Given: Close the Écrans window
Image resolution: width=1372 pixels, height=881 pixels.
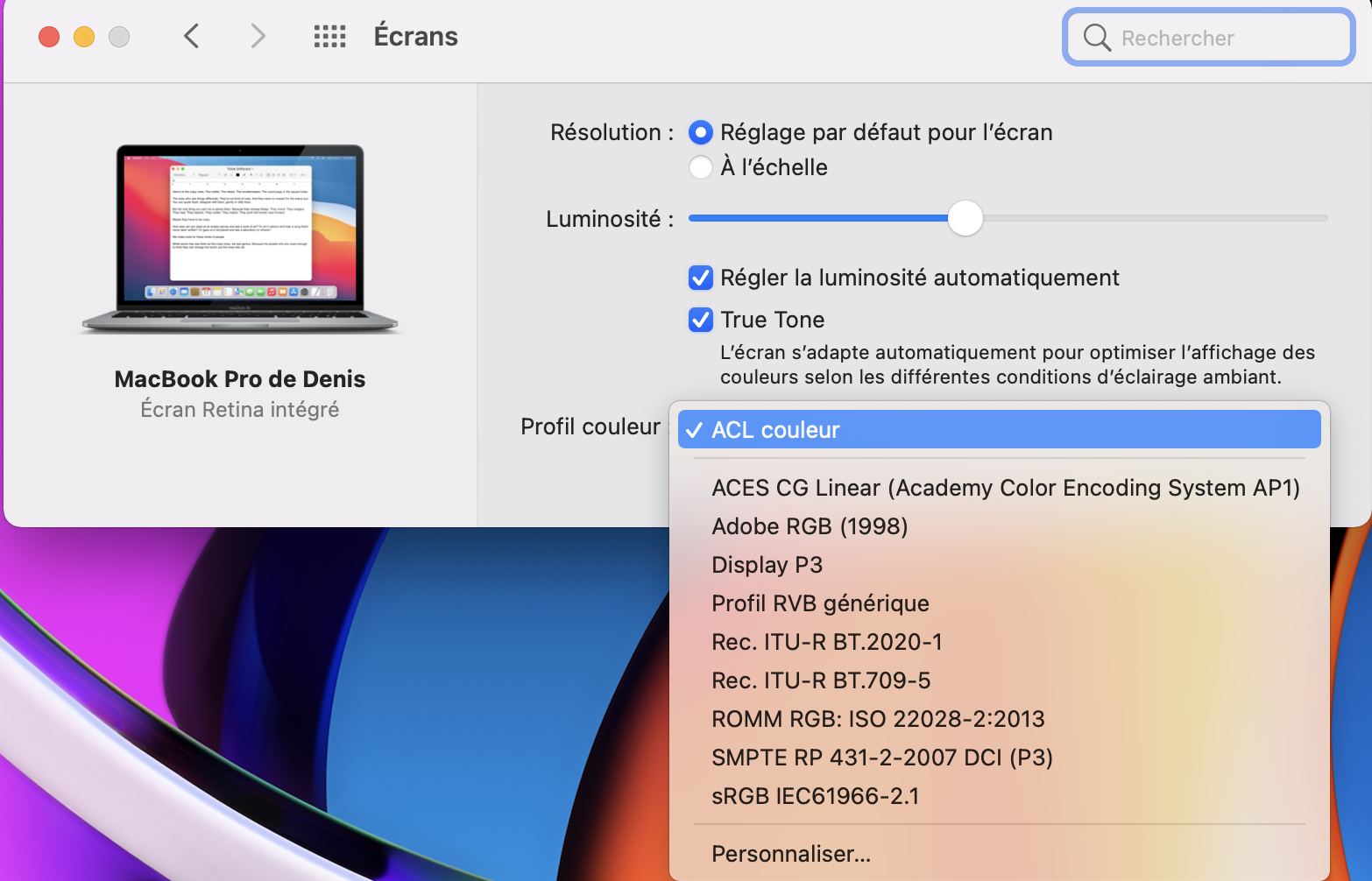Looking at the screenshot, I should 49,37.
